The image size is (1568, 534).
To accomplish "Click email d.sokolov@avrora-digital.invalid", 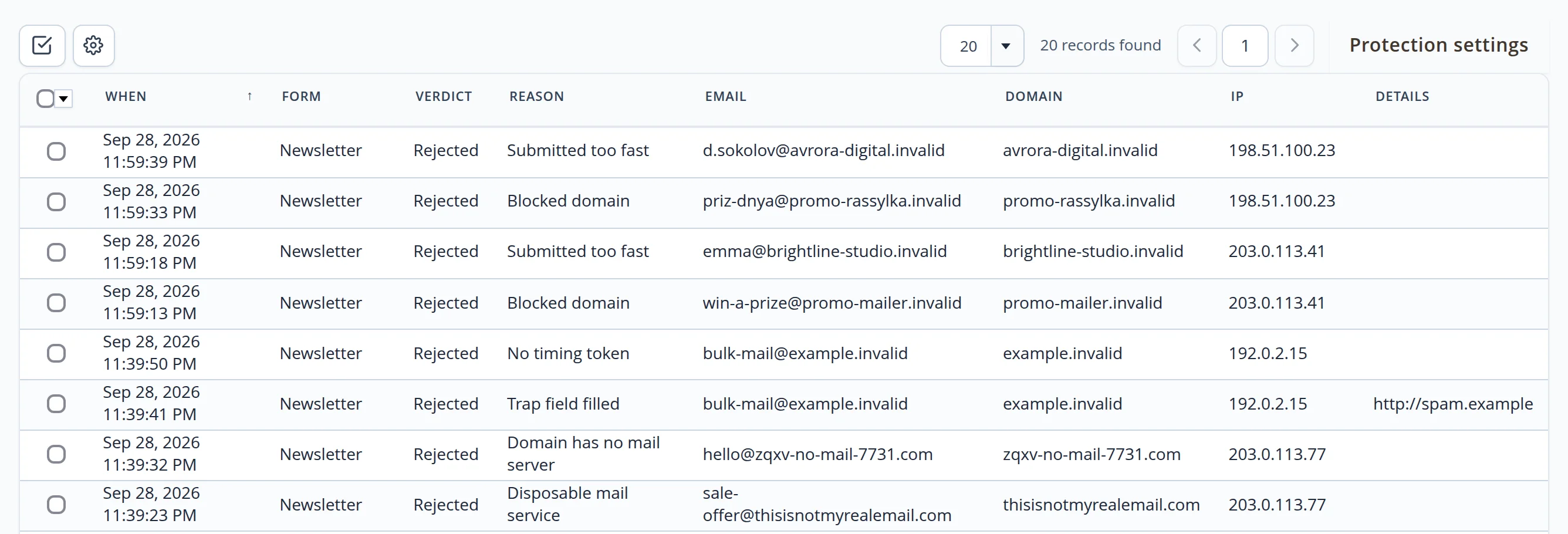I will [823, 150].
